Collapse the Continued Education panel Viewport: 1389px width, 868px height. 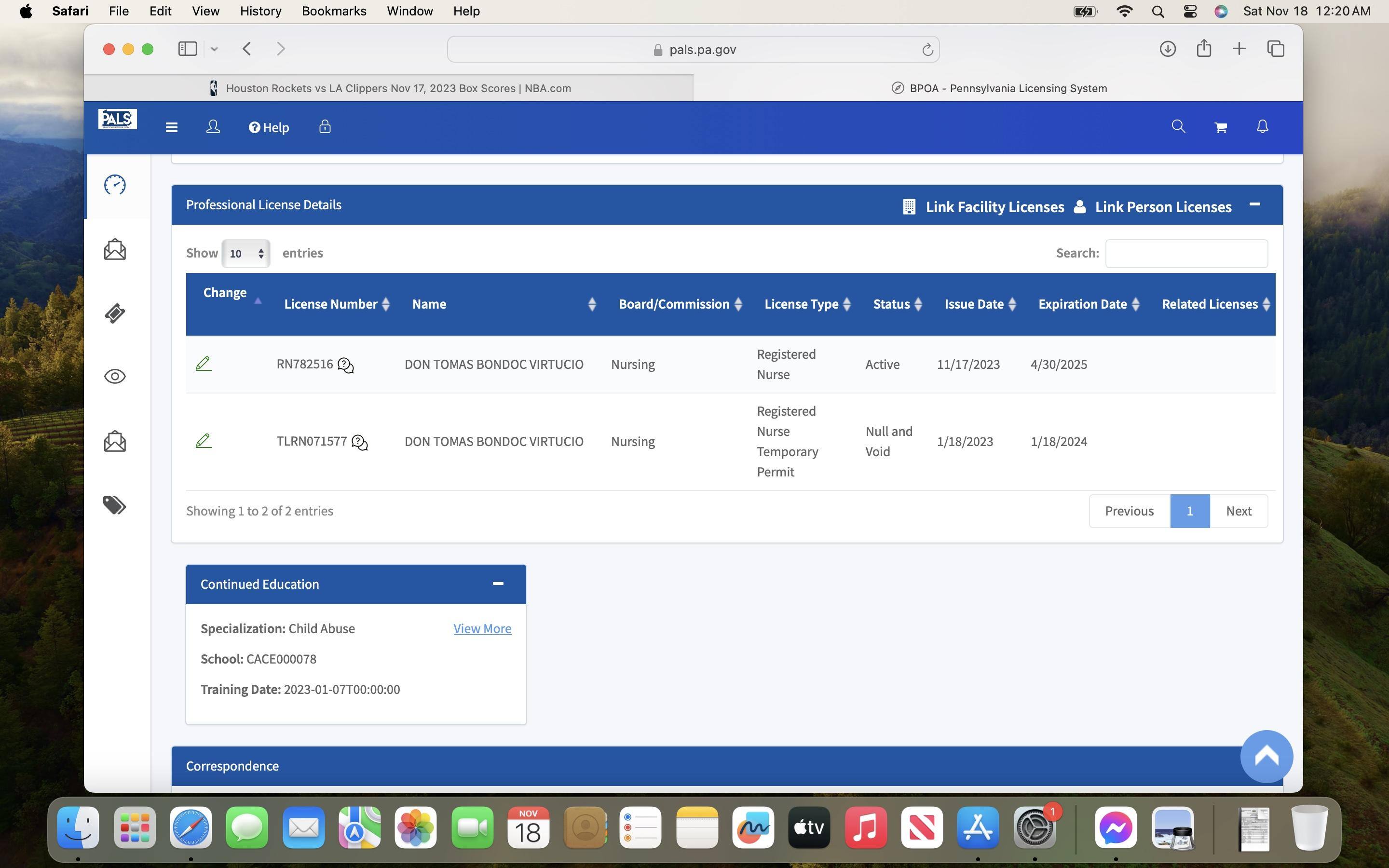[498, 584]
